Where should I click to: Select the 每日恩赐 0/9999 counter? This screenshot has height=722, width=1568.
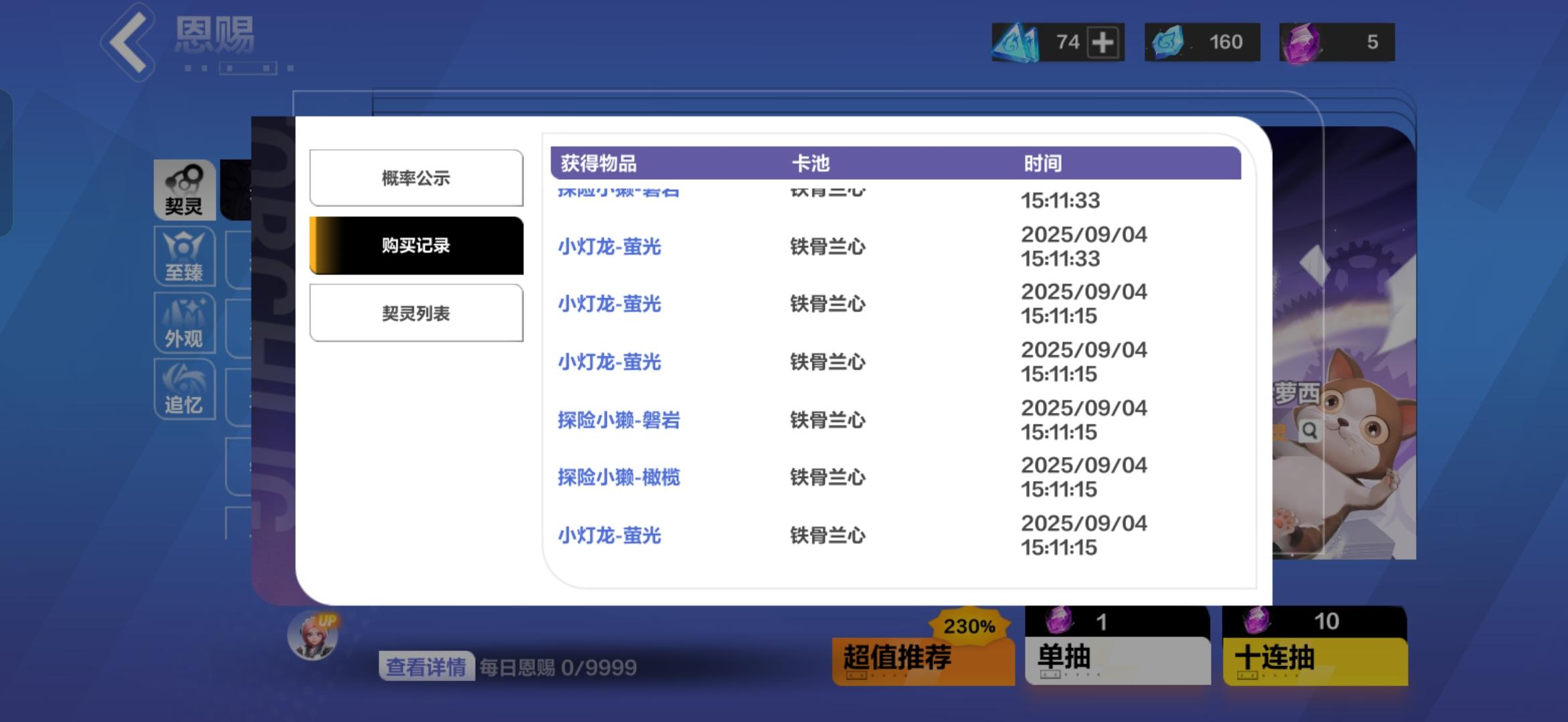click(558, 667)
